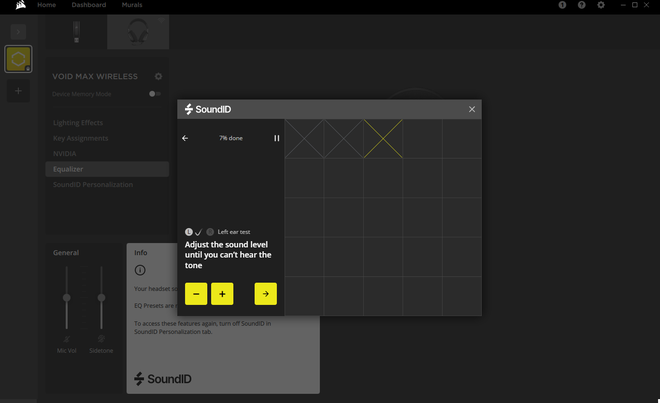Open the help question mark icon

pyautogui.click(x=581, y=5)
